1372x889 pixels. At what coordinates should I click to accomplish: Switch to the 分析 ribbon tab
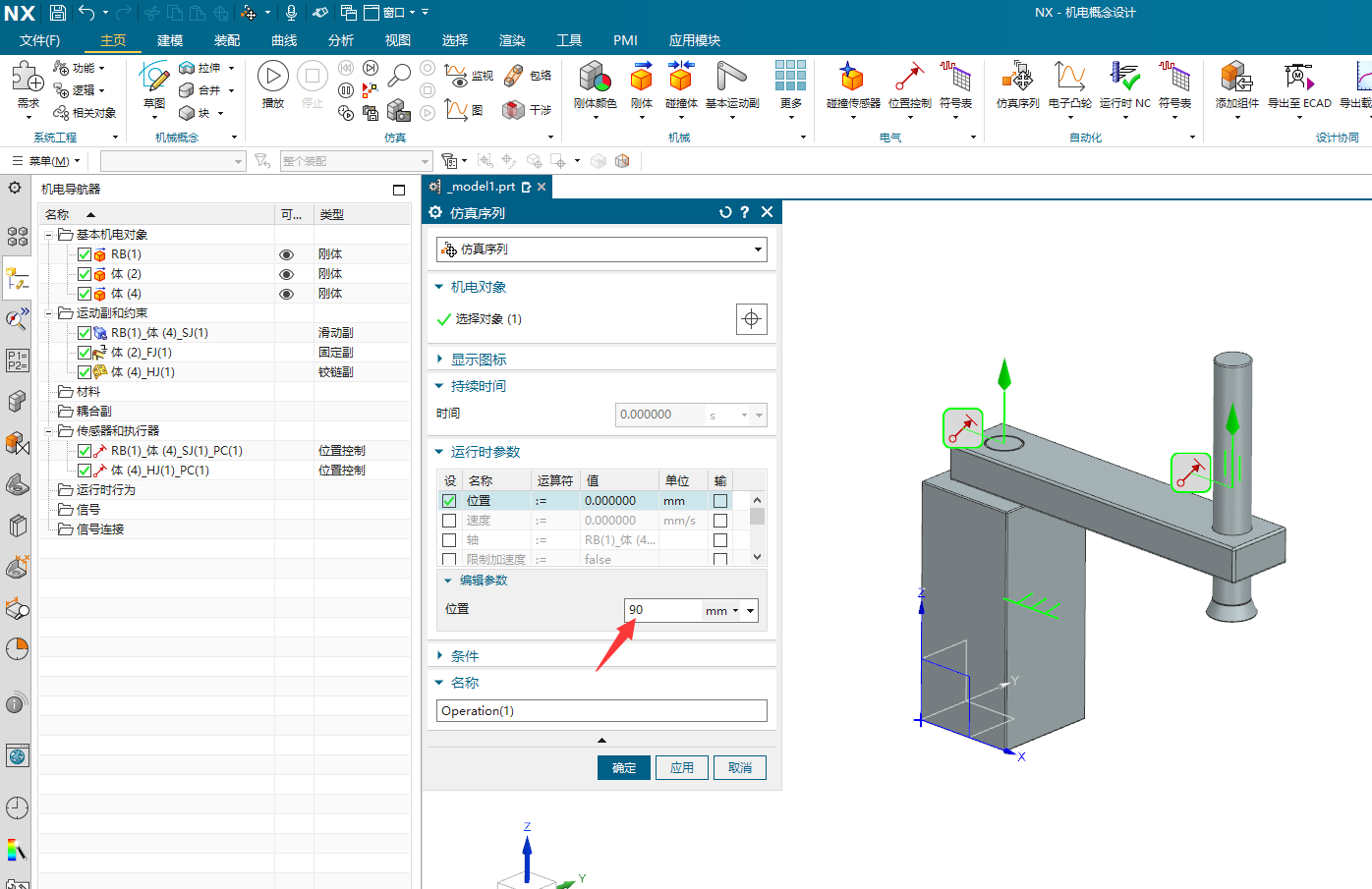pos(341,40)
